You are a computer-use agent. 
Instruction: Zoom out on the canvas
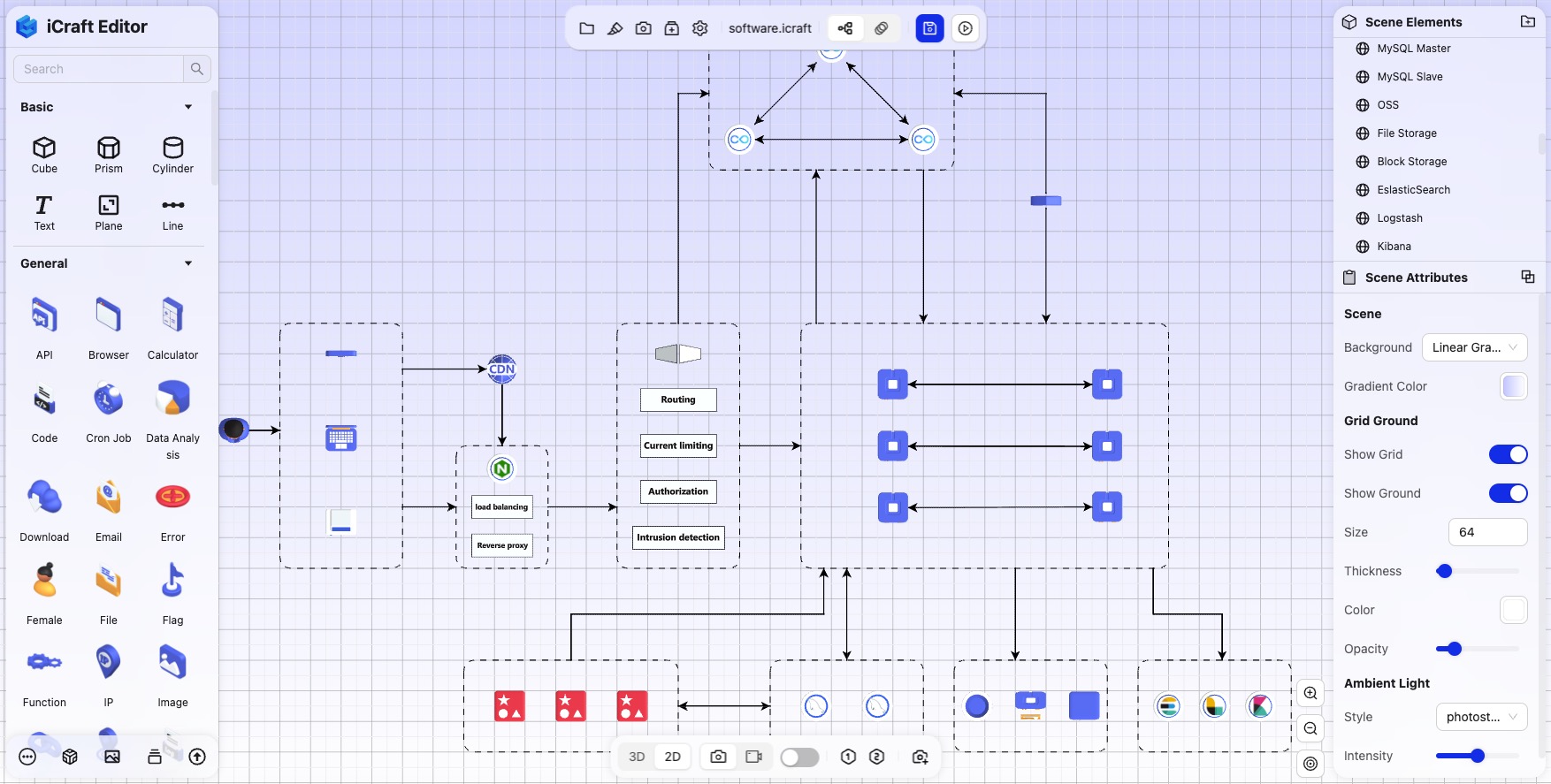point(1310,728)
